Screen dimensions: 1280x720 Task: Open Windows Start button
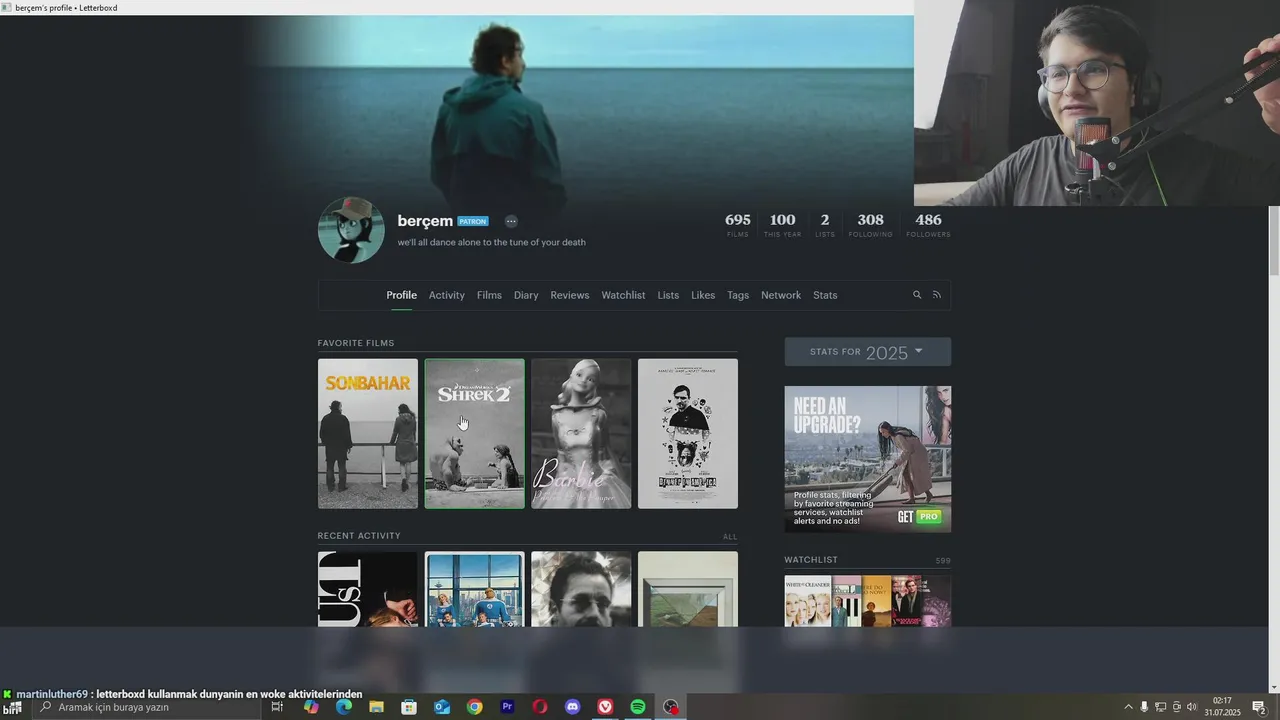(x=13, y=707)
